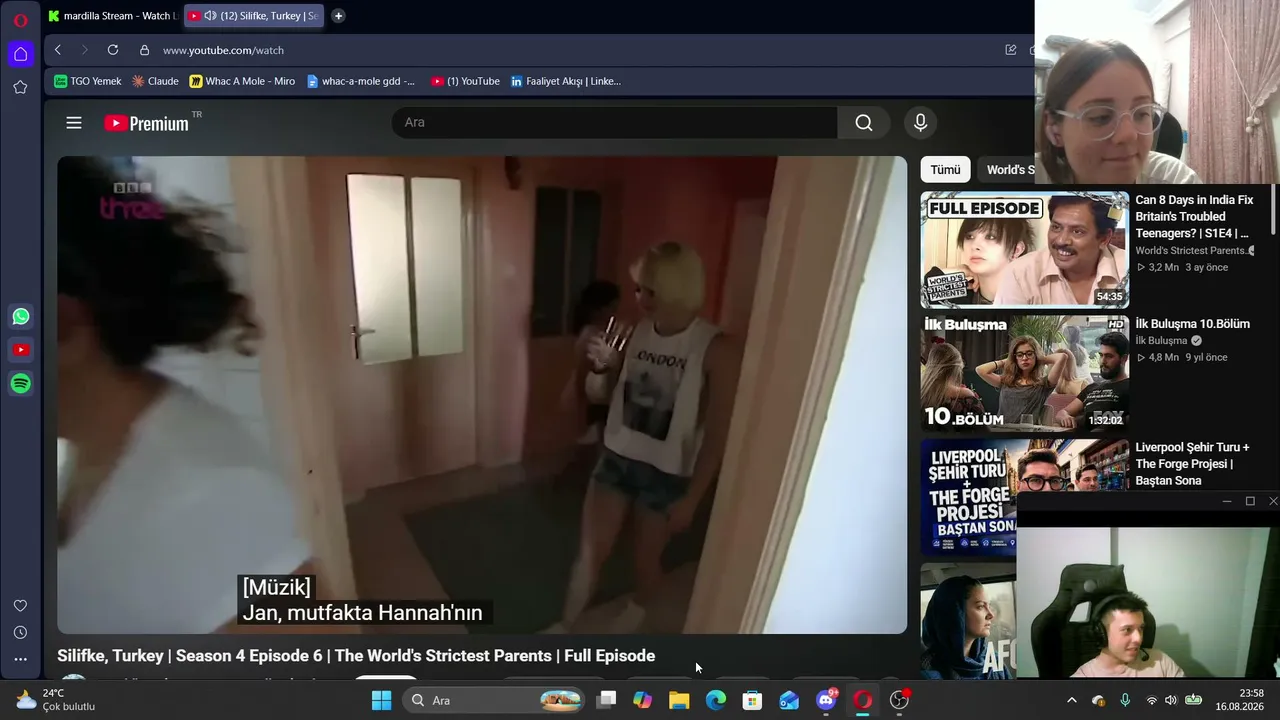This screenshot has height=720, width=1280.
Task: Open the YouTube hamburger guide menu
Action: [x=74, y=123]
